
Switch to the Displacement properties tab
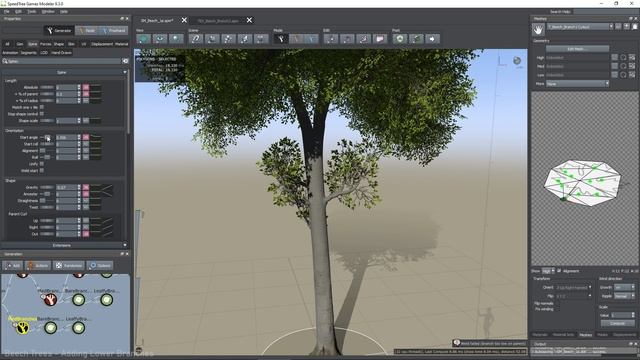[x=102, y=44]
